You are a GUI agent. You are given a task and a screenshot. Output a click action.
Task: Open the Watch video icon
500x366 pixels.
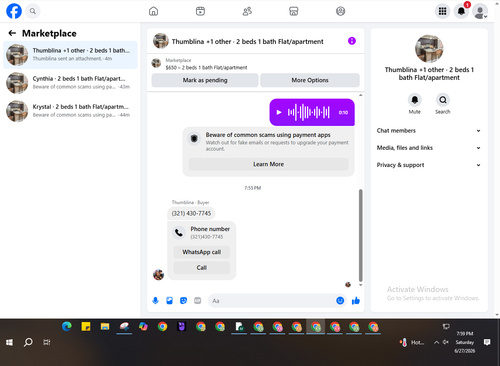click(200, 11)
